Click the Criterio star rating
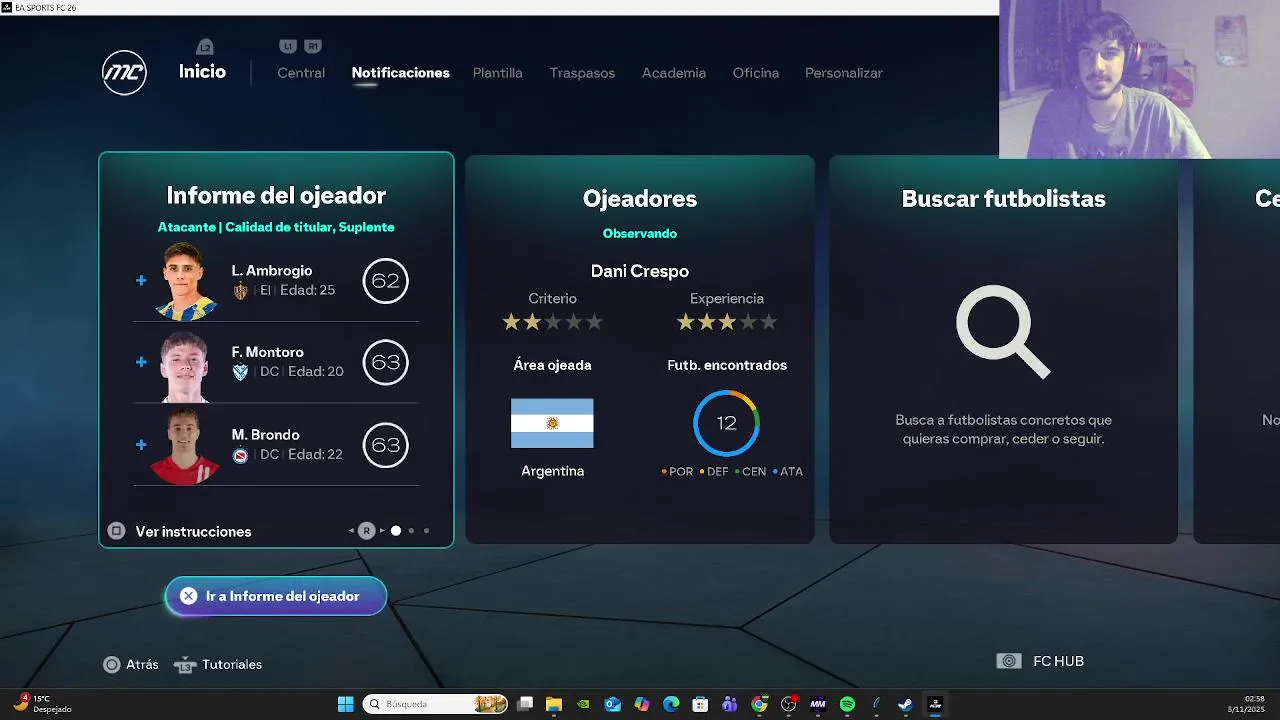 click(x=553, y=322)
